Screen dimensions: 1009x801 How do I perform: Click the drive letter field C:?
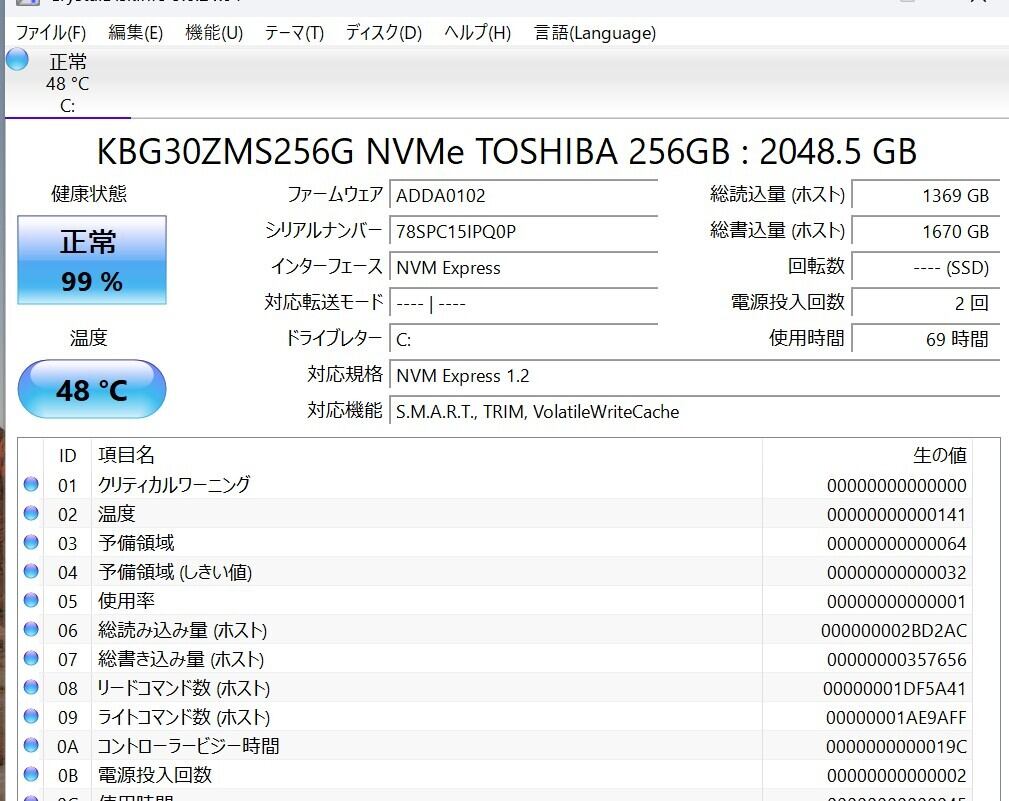(x=523, y=339)
